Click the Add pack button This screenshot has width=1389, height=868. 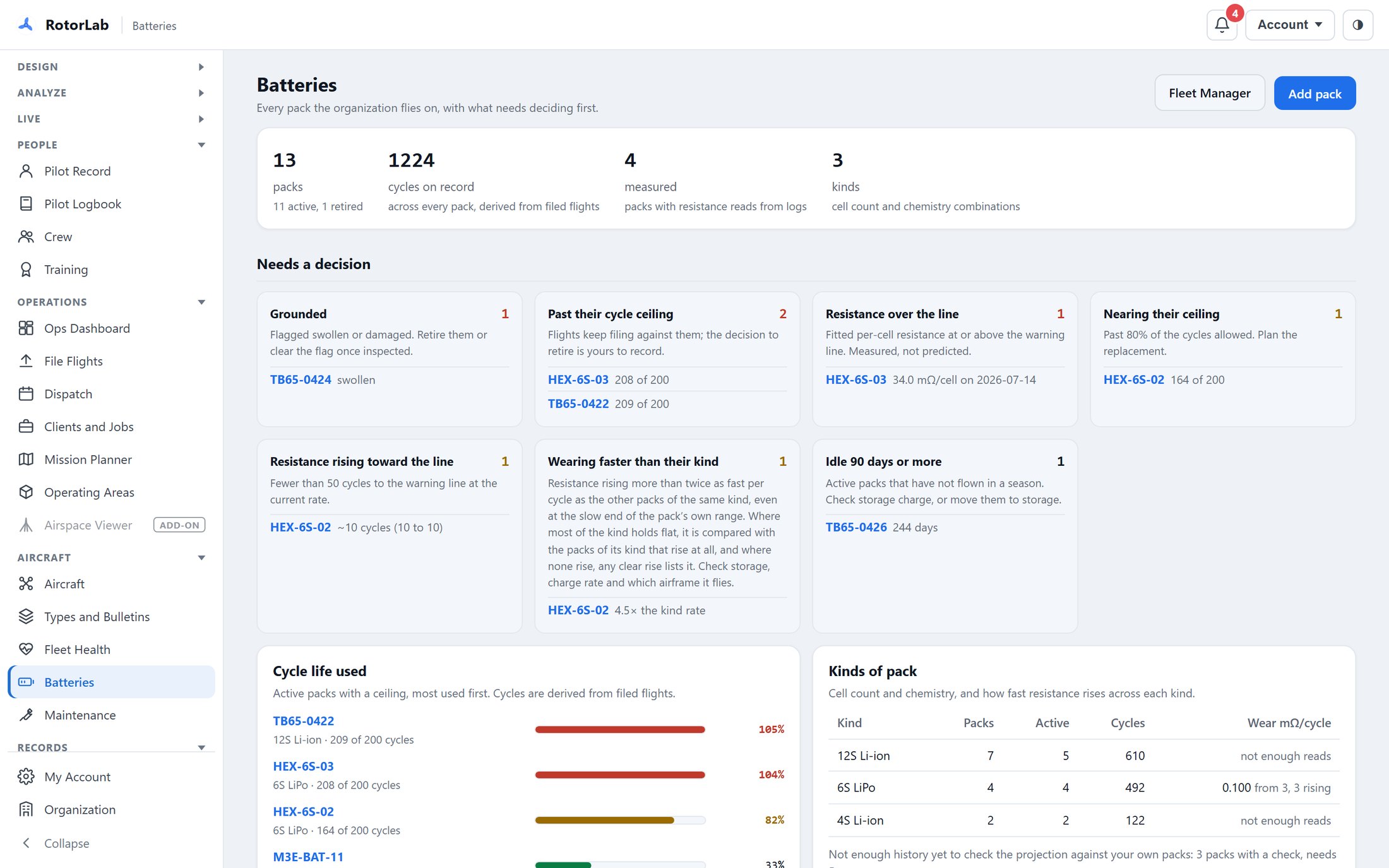[1314, 93]
